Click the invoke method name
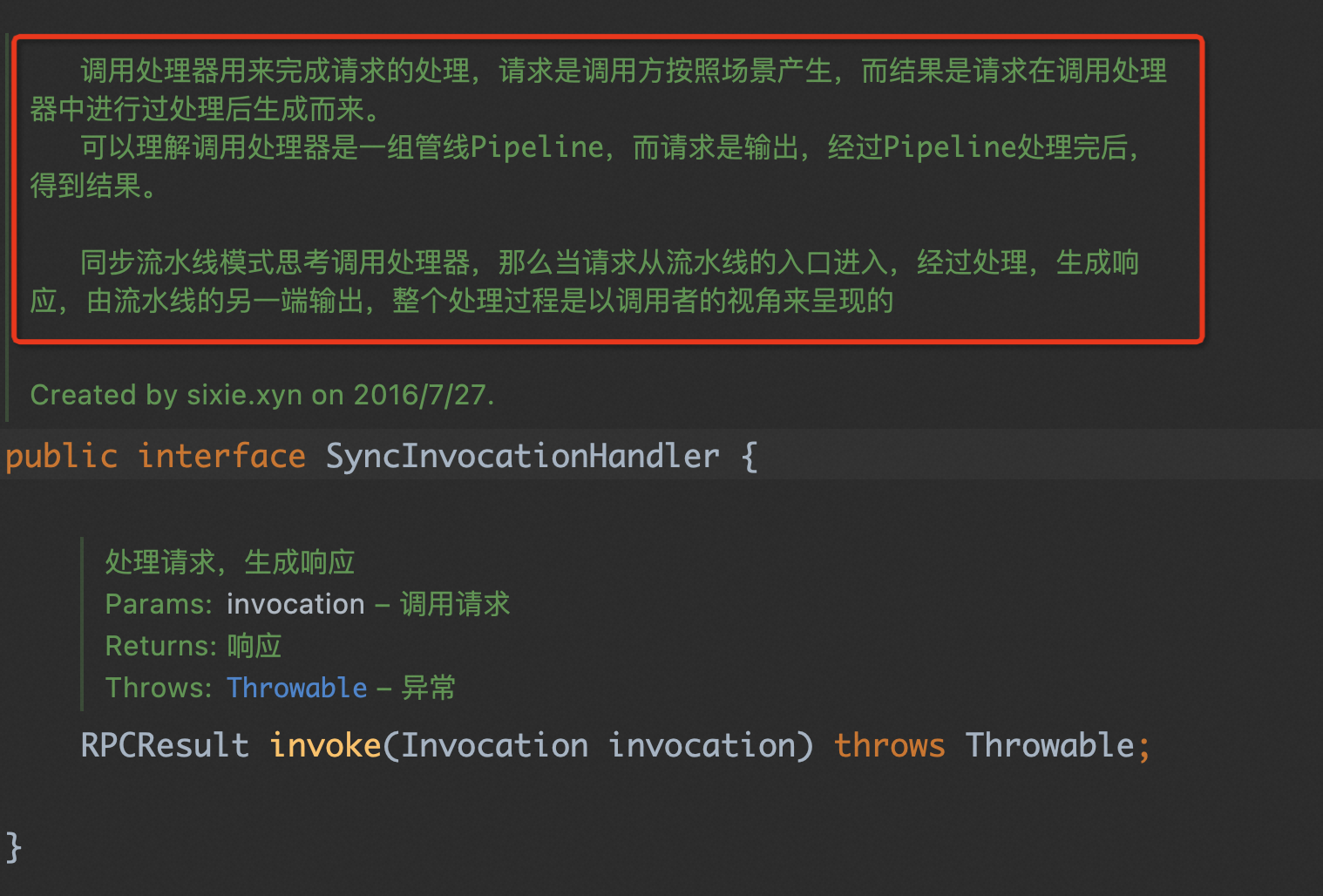Viewport: 1323px width, 896px height. coord(325,745)
